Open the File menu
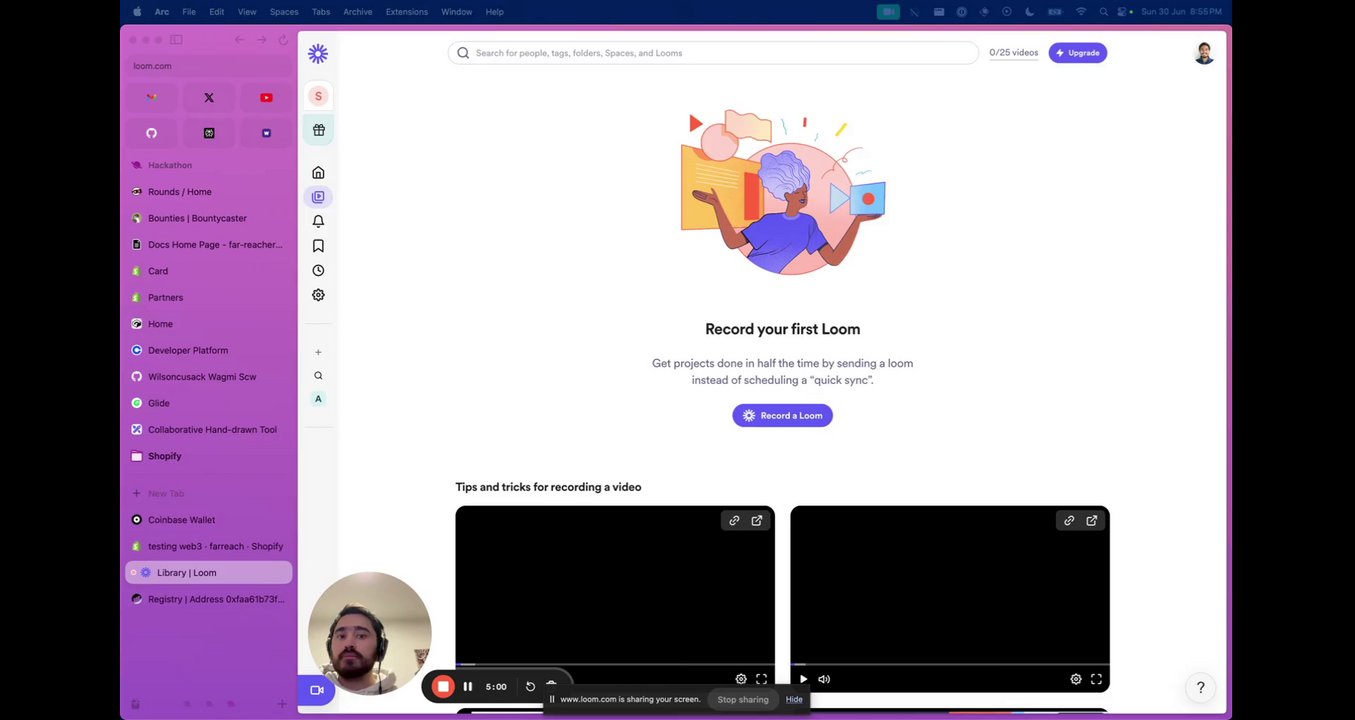The image size is (1355, 720). (x=189, y=12)
